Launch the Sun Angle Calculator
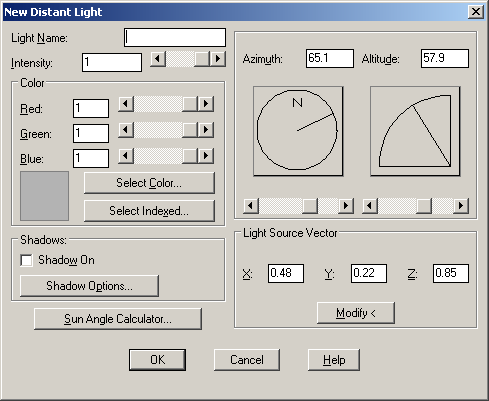Viewport: 489px width, 401px height. coord(118,319)
